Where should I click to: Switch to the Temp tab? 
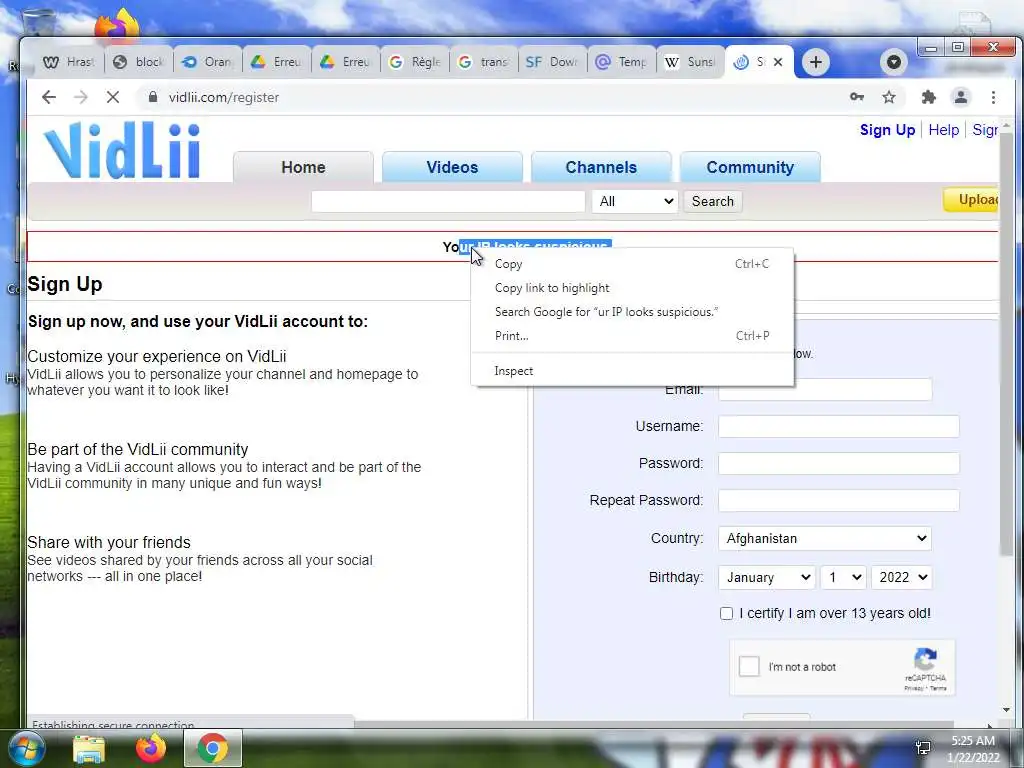623,62
